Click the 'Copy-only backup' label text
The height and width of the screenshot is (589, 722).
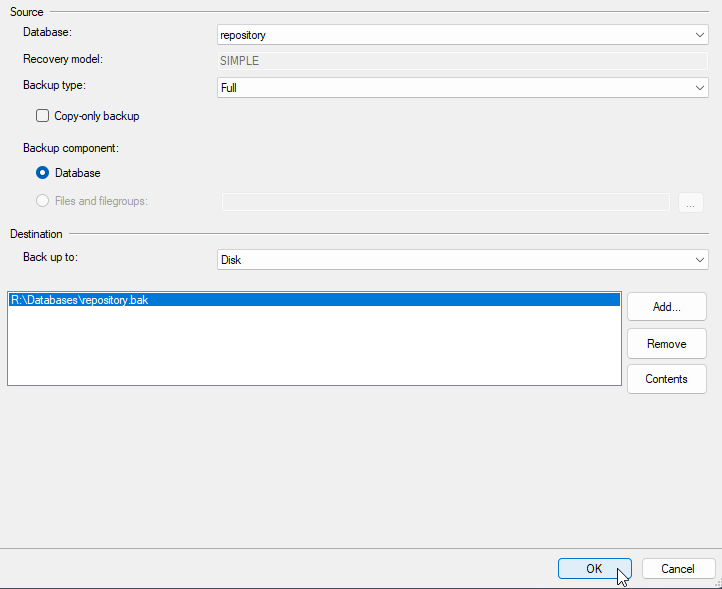point(97,116)
